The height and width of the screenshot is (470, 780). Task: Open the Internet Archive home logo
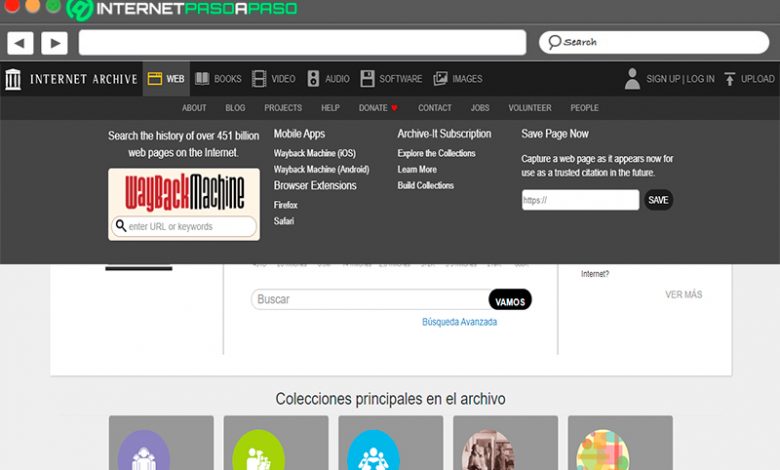tap(71, 79)
